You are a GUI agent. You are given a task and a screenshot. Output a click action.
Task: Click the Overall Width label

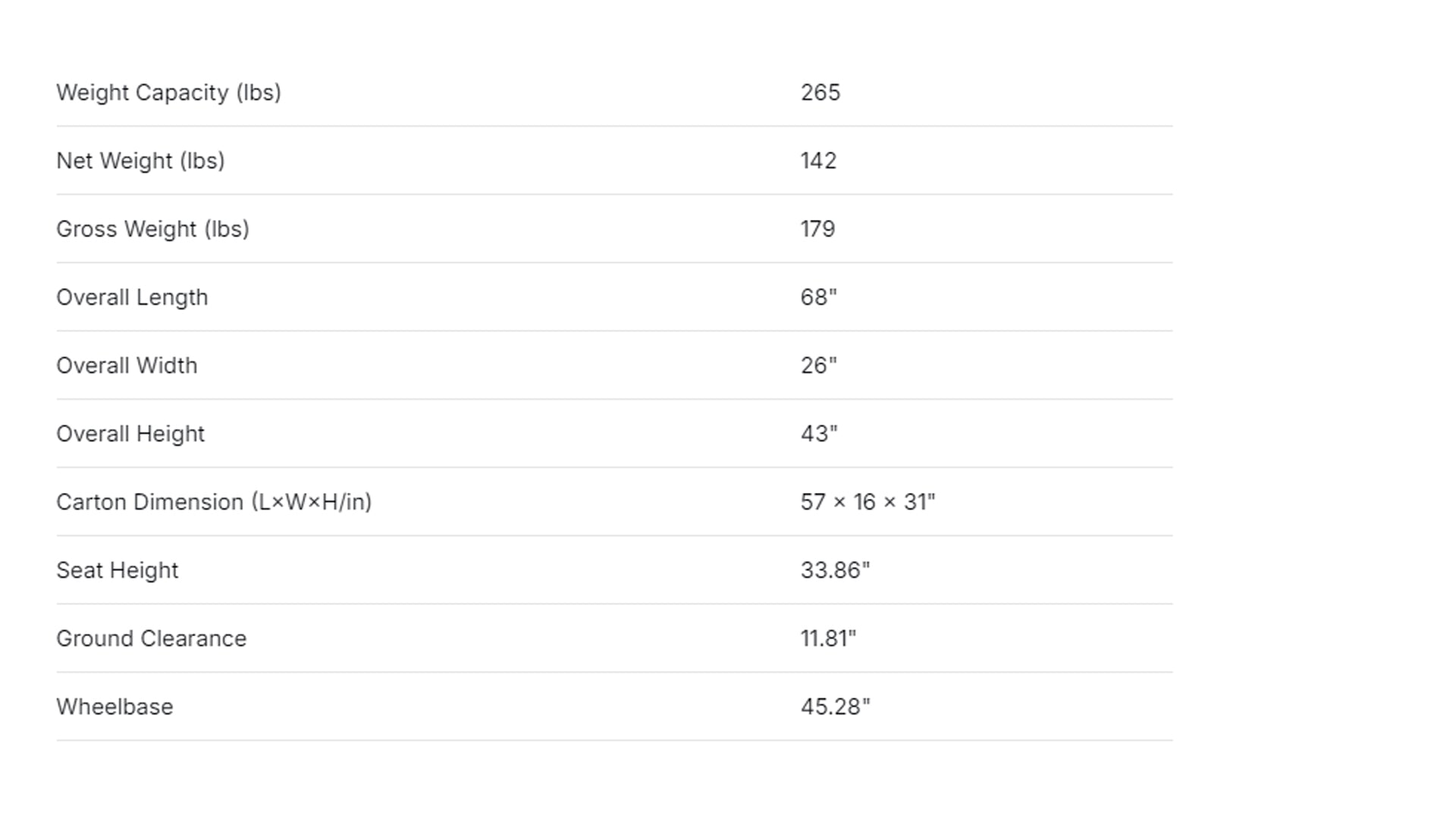tap(127, 366)
